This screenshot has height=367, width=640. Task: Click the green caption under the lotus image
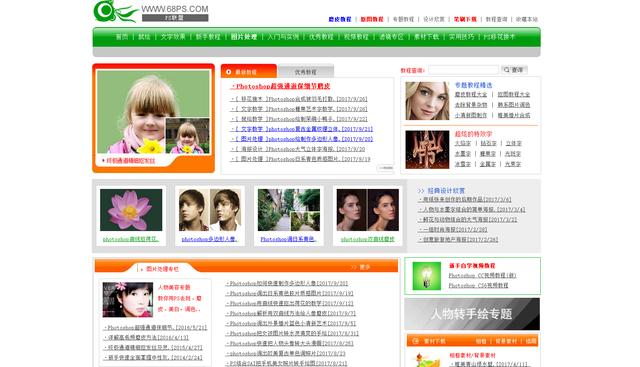click(131, 239)
